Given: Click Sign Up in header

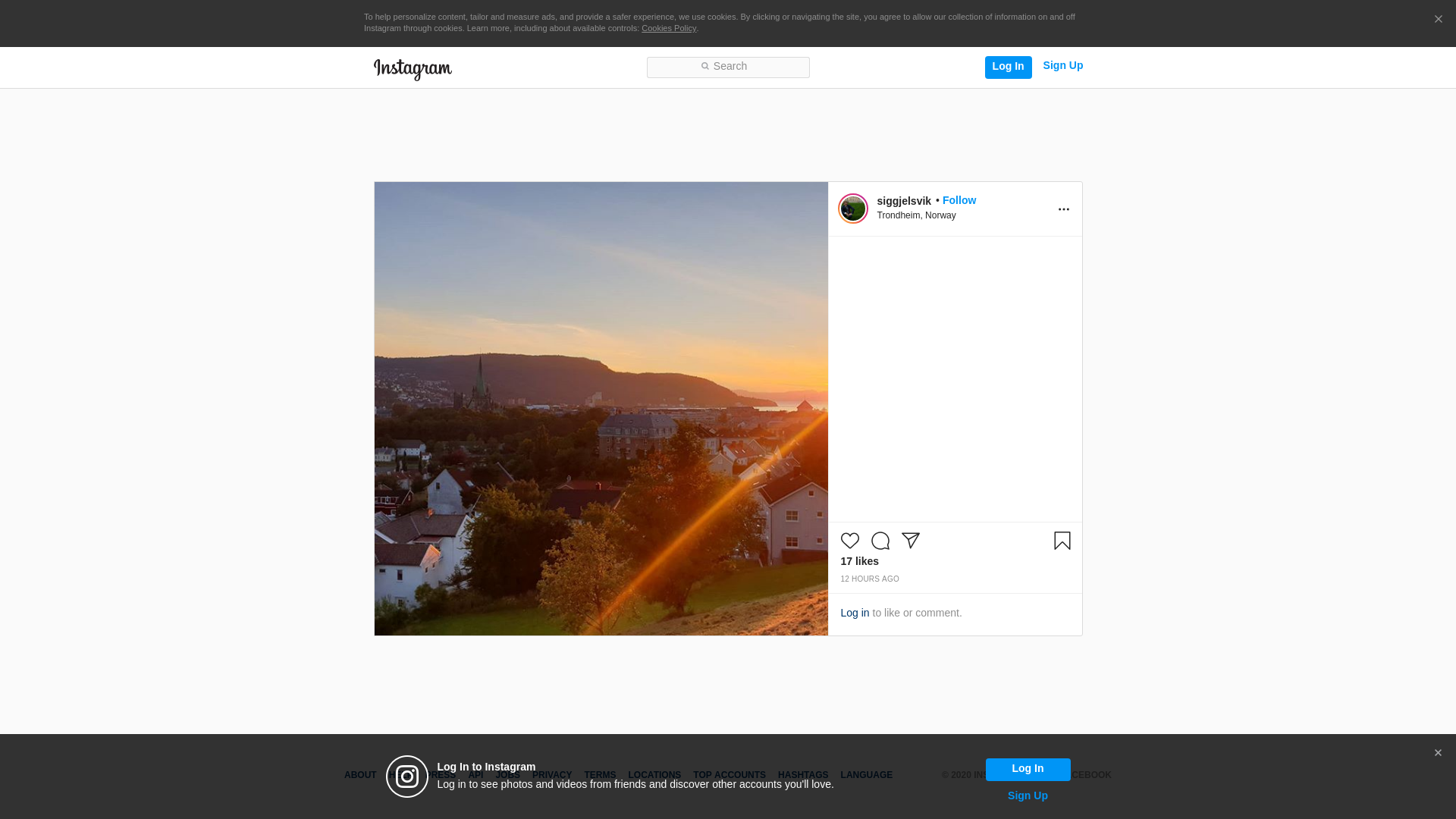Looking at the screenshot, I should point(1062,66).
